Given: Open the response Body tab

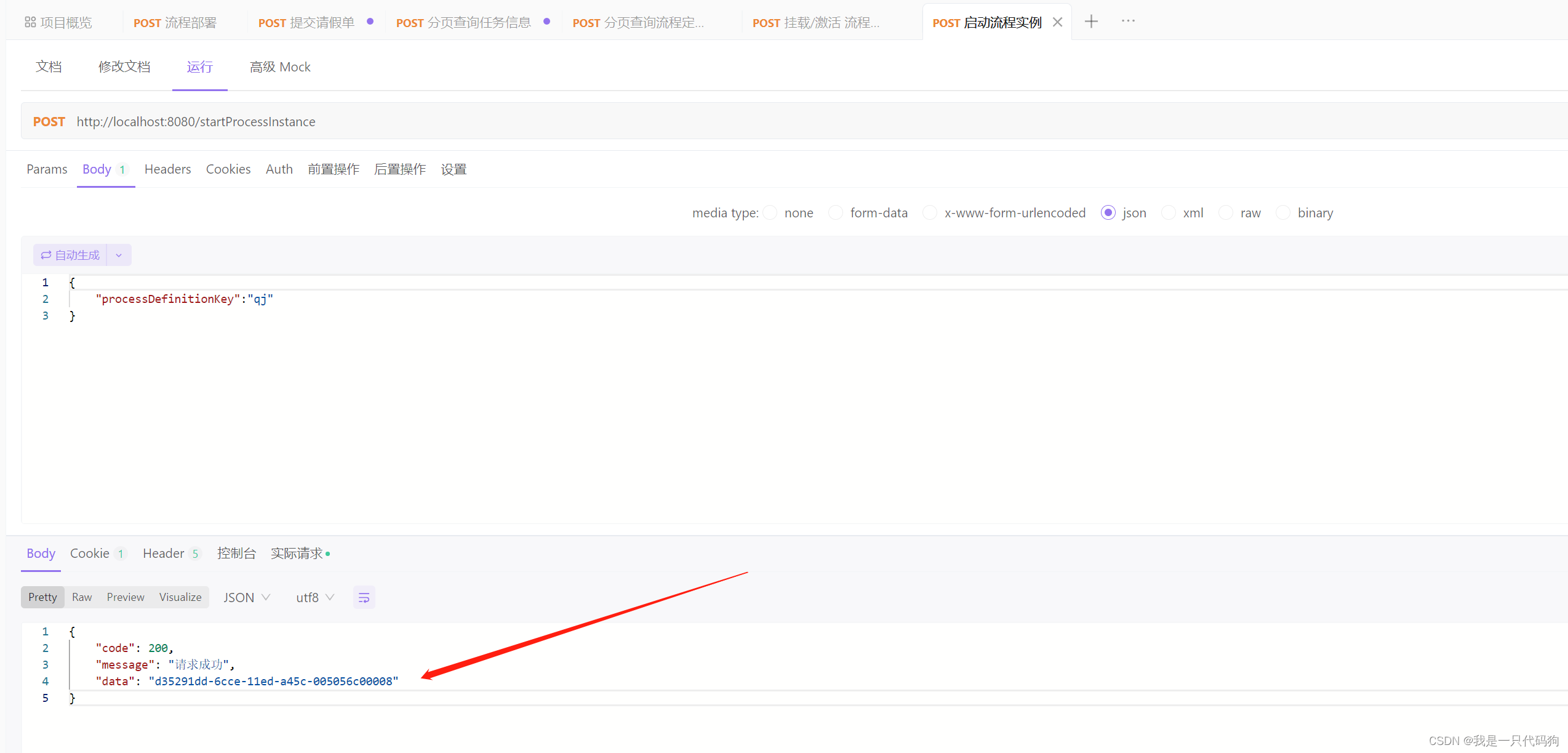Looking at the screenshot, I should 41,553.
